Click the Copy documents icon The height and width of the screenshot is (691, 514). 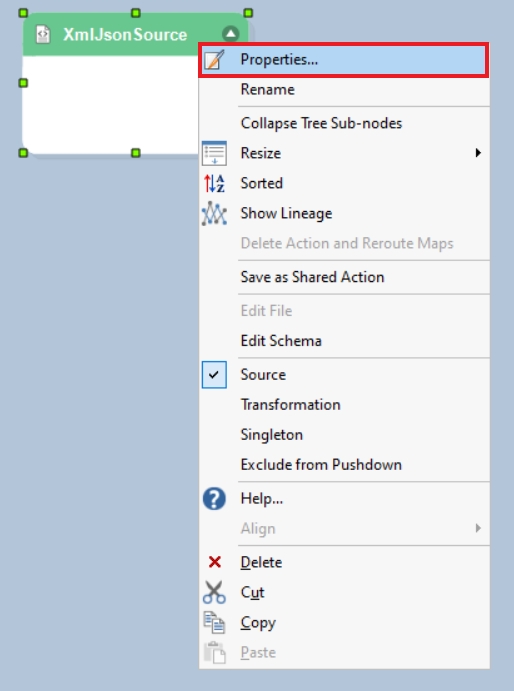coord(215,622)
